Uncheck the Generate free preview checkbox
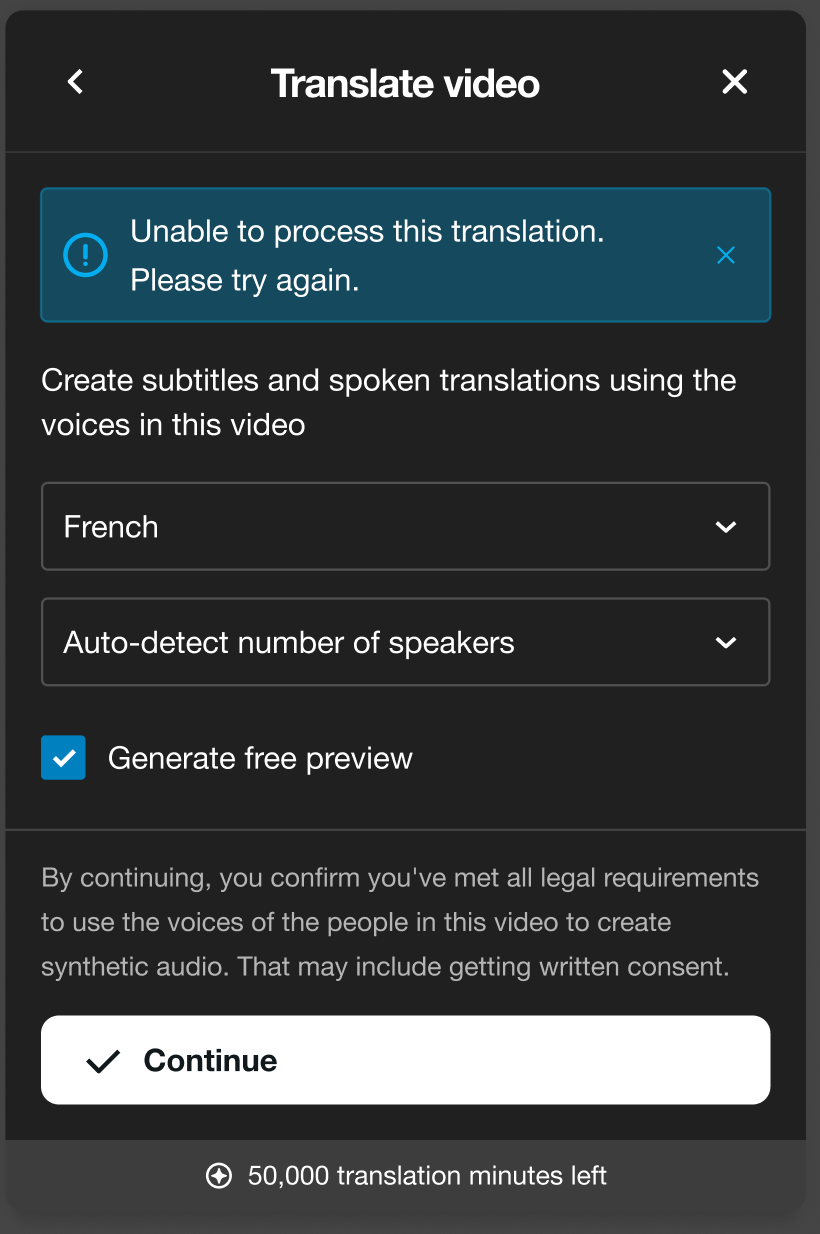 pyautogui.click(x=63, y=758)
